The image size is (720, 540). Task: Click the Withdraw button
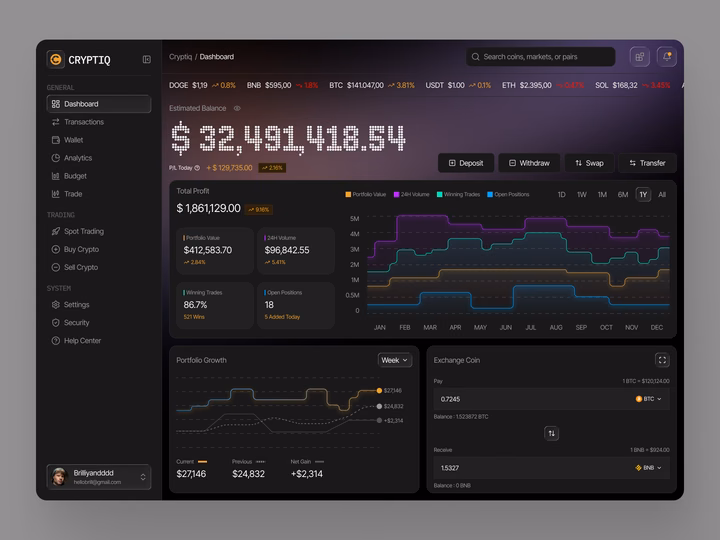[x=529, y=163]
